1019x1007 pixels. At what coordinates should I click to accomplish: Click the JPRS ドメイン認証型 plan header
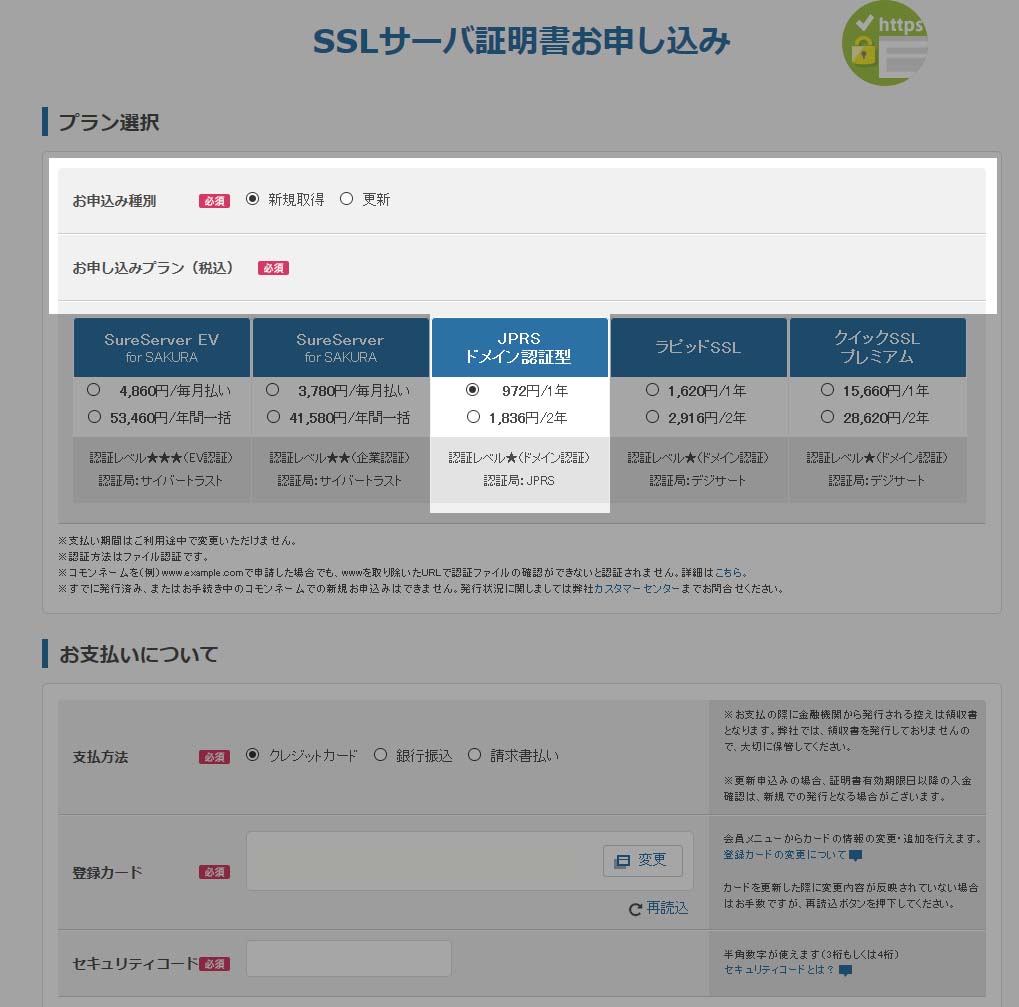point(520,348)
